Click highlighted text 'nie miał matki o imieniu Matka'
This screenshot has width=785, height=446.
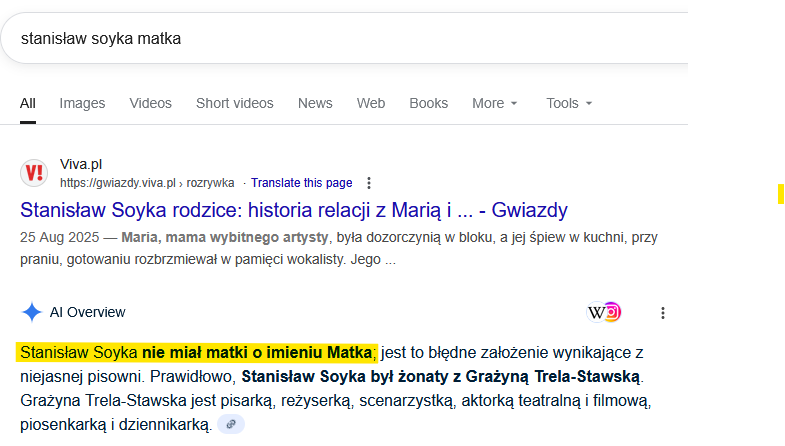(257, 352)
